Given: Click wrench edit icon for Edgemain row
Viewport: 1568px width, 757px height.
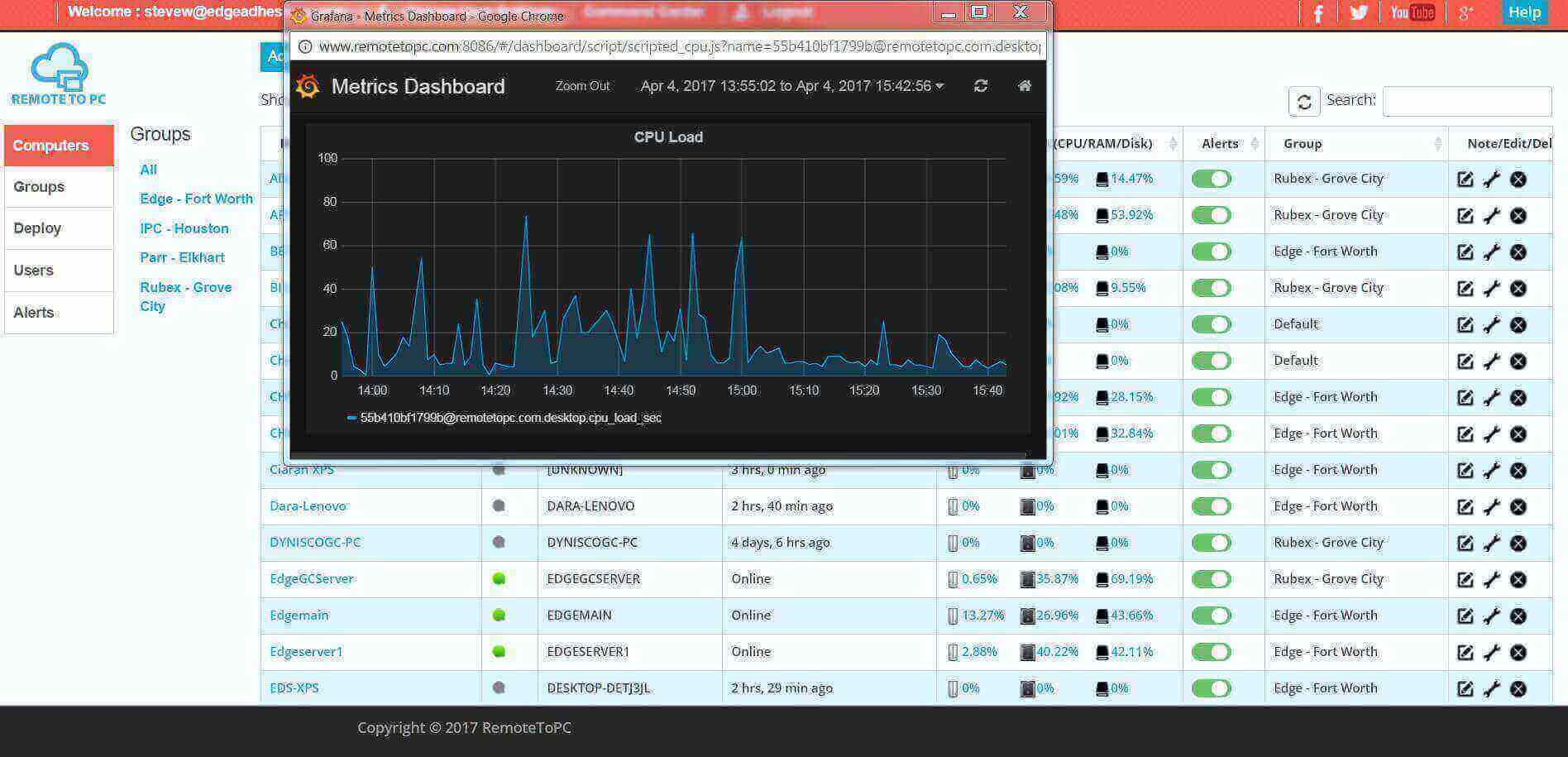Looking at the screenshot, I should [1491, 616].
